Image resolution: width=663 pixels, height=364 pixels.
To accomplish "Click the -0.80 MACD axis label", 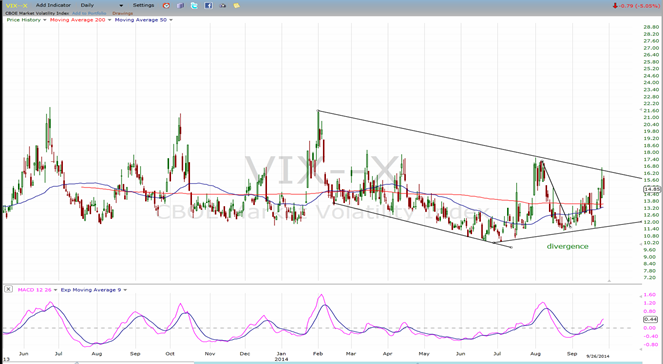I will [x=650, y=345].
